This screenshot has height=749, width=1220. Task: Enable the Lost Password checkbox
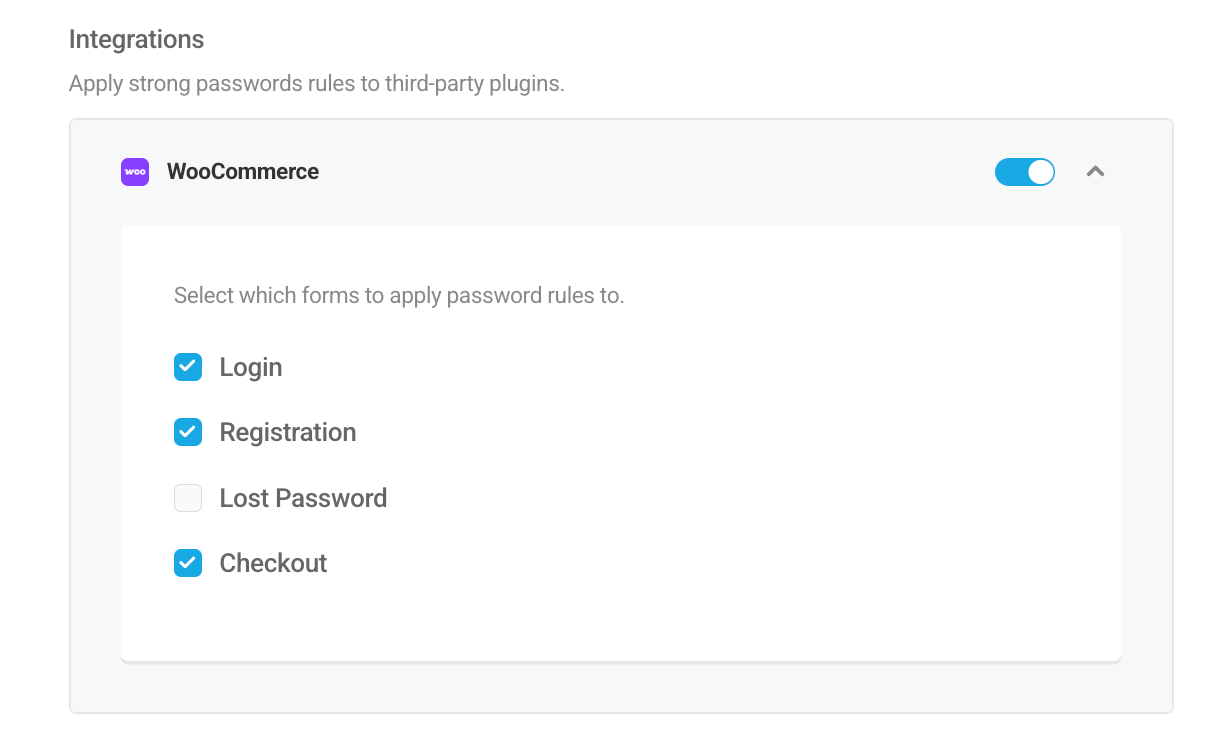(x=188, y=498)
